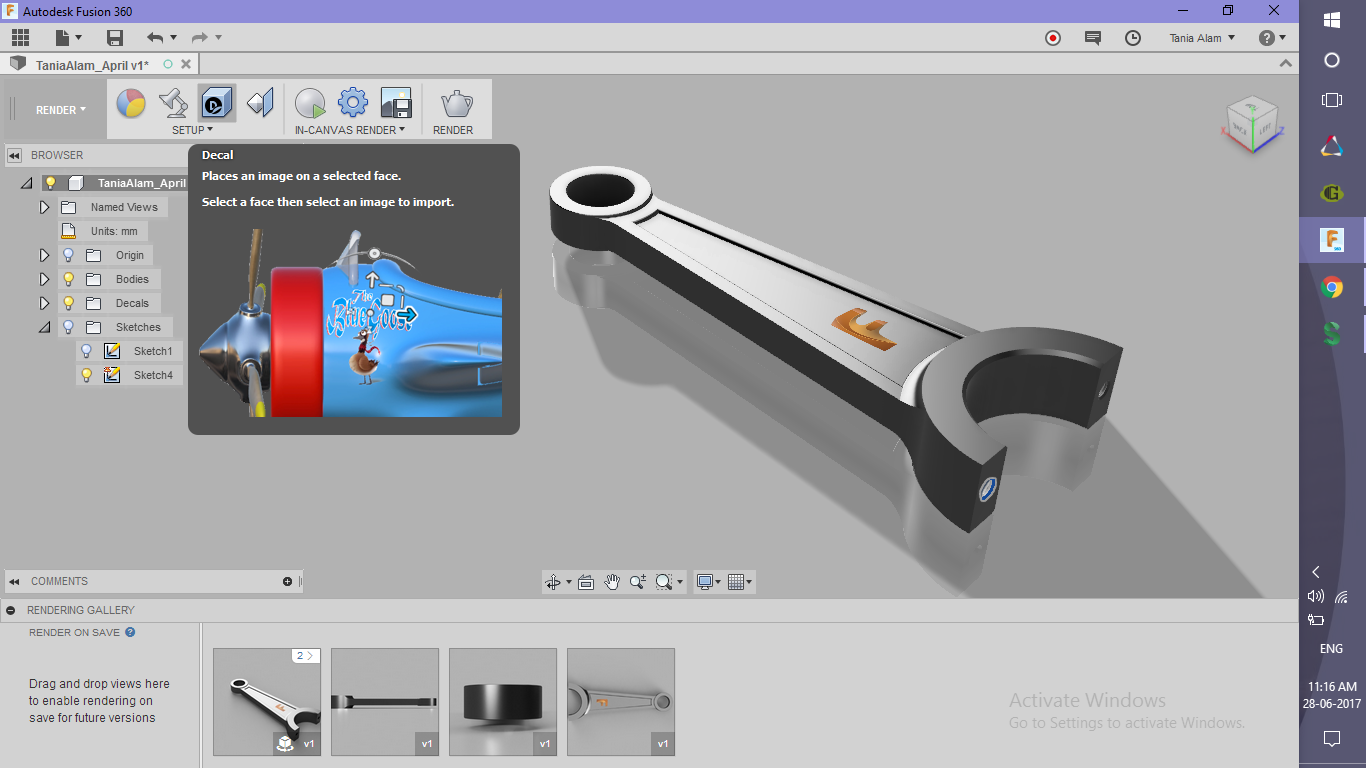The image size is (1366, 768).
Task: Select the TaniaAlam_April v1* document tab
Action: tap(92, 64)
